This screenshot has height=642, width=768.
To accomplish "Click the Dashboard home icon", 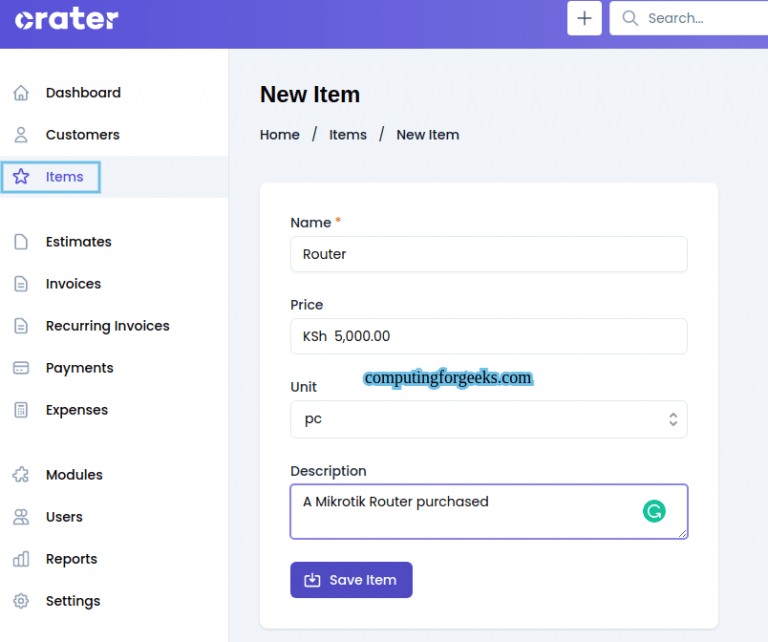I will [21, 93].
